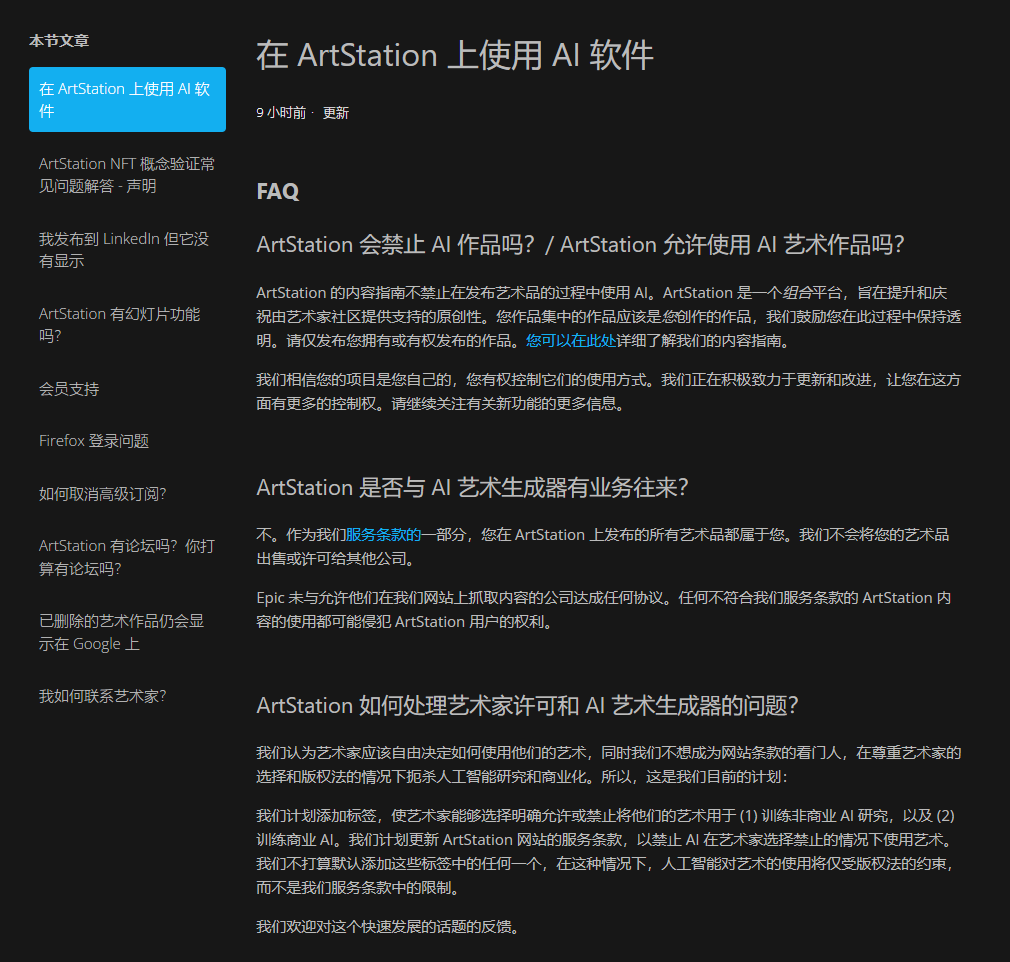Click paragraph starting Epic 未与允许他们
The image size is (1010, 962).
click(604, 610)
